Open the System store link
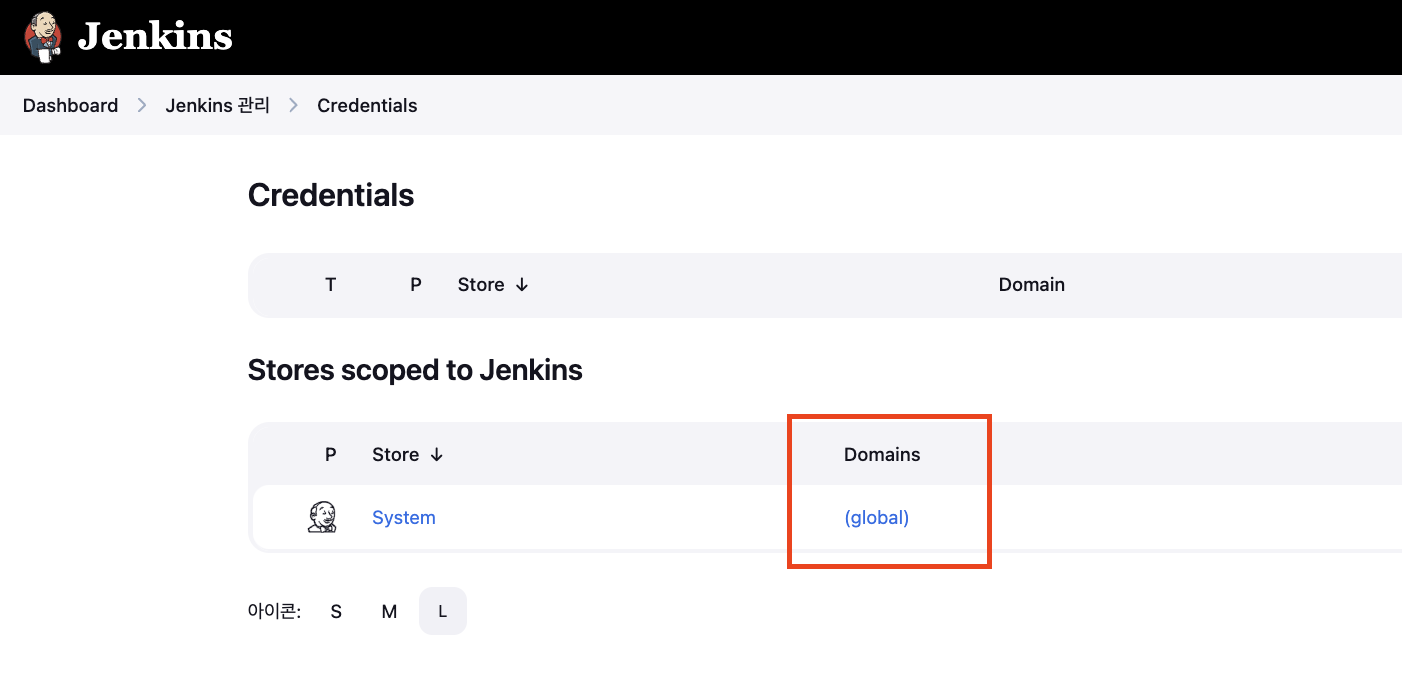Image resolution: width=1402 pixels, height=684 pixels. (x=404, y=518)
